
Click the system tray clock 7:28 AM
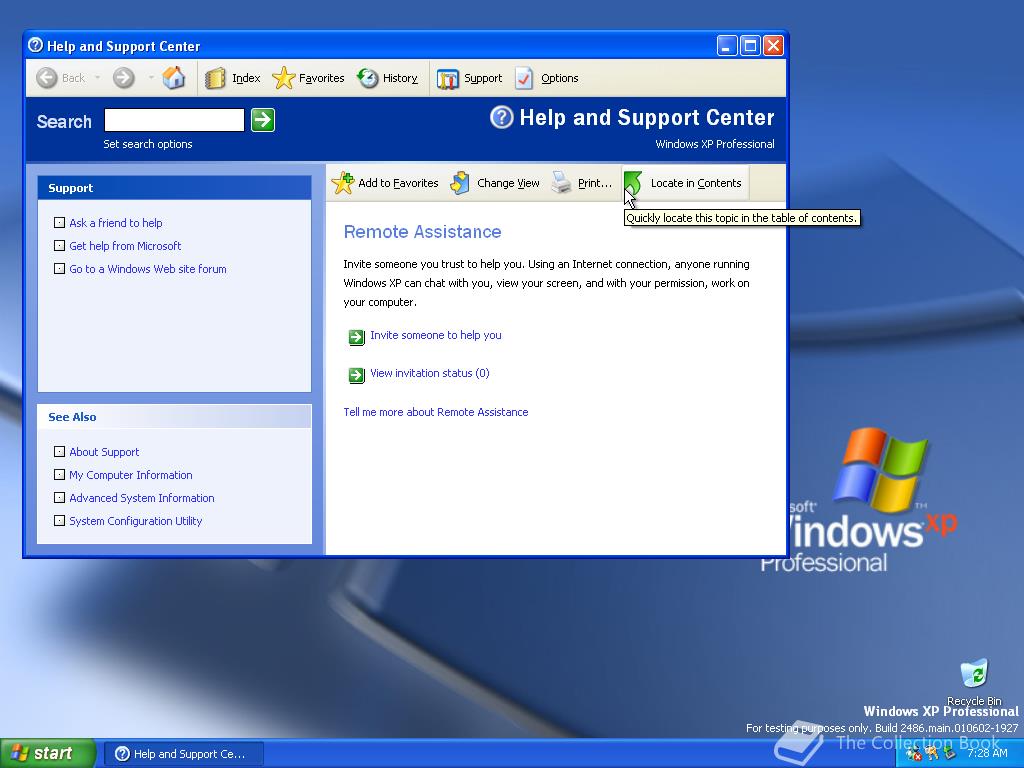pos(987,753)
